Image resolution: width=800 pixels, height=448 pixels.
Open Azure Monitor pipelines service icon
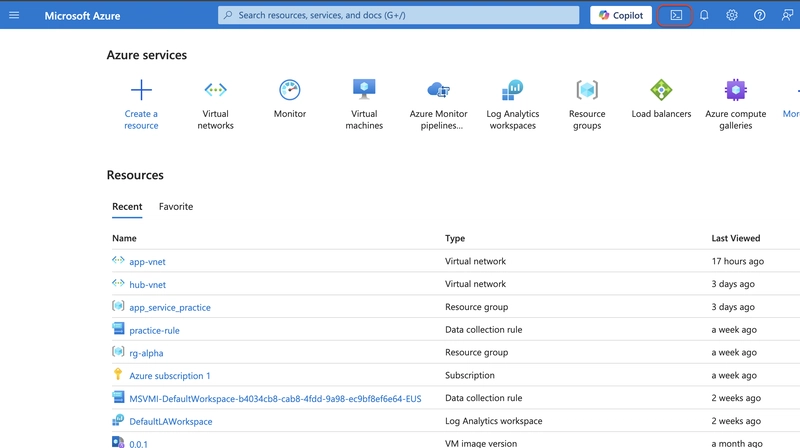click(x=438, y=90)
